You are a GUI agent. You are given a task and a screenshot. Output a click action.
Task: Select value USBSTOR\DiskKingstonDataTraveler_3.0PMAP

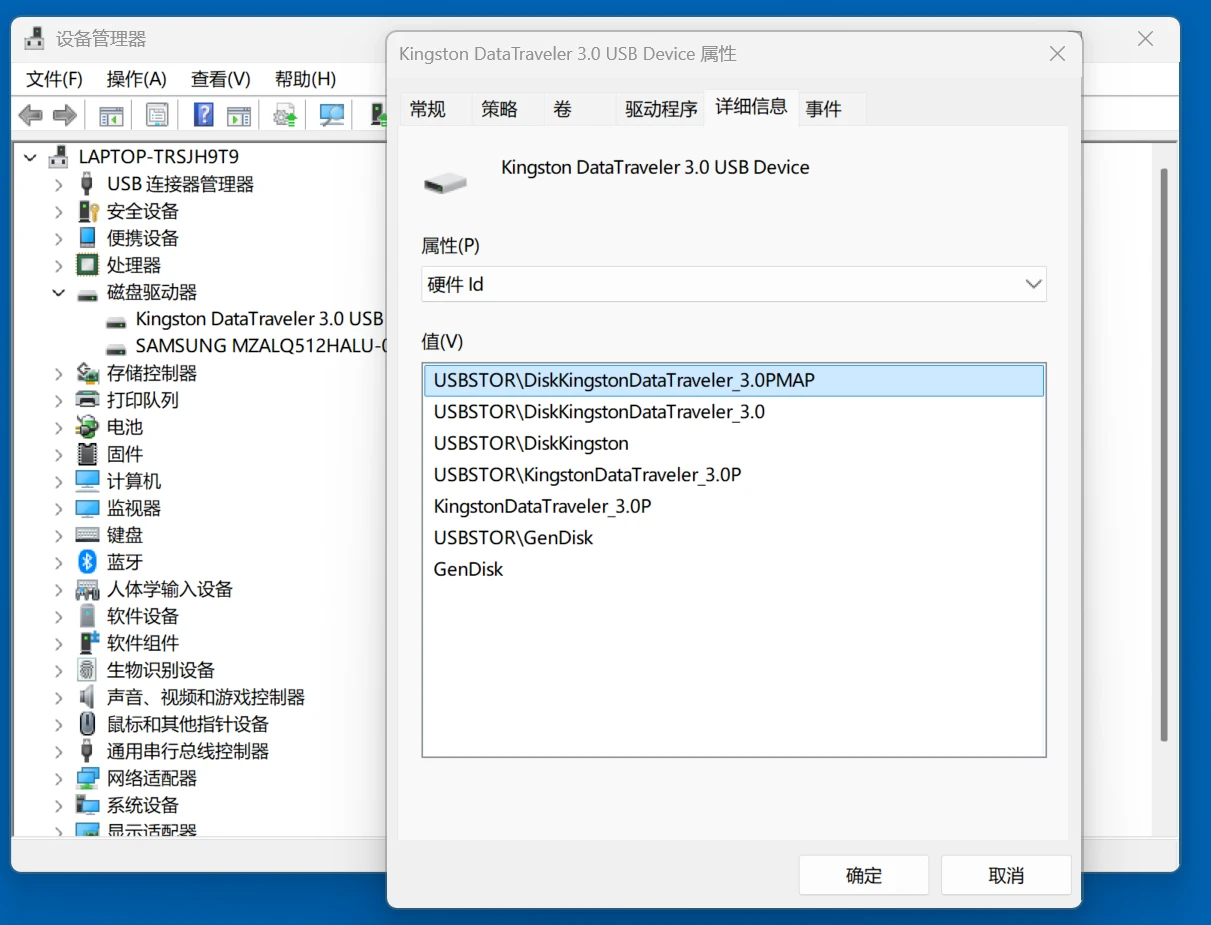pyautogui.click(x=734, y=380)
